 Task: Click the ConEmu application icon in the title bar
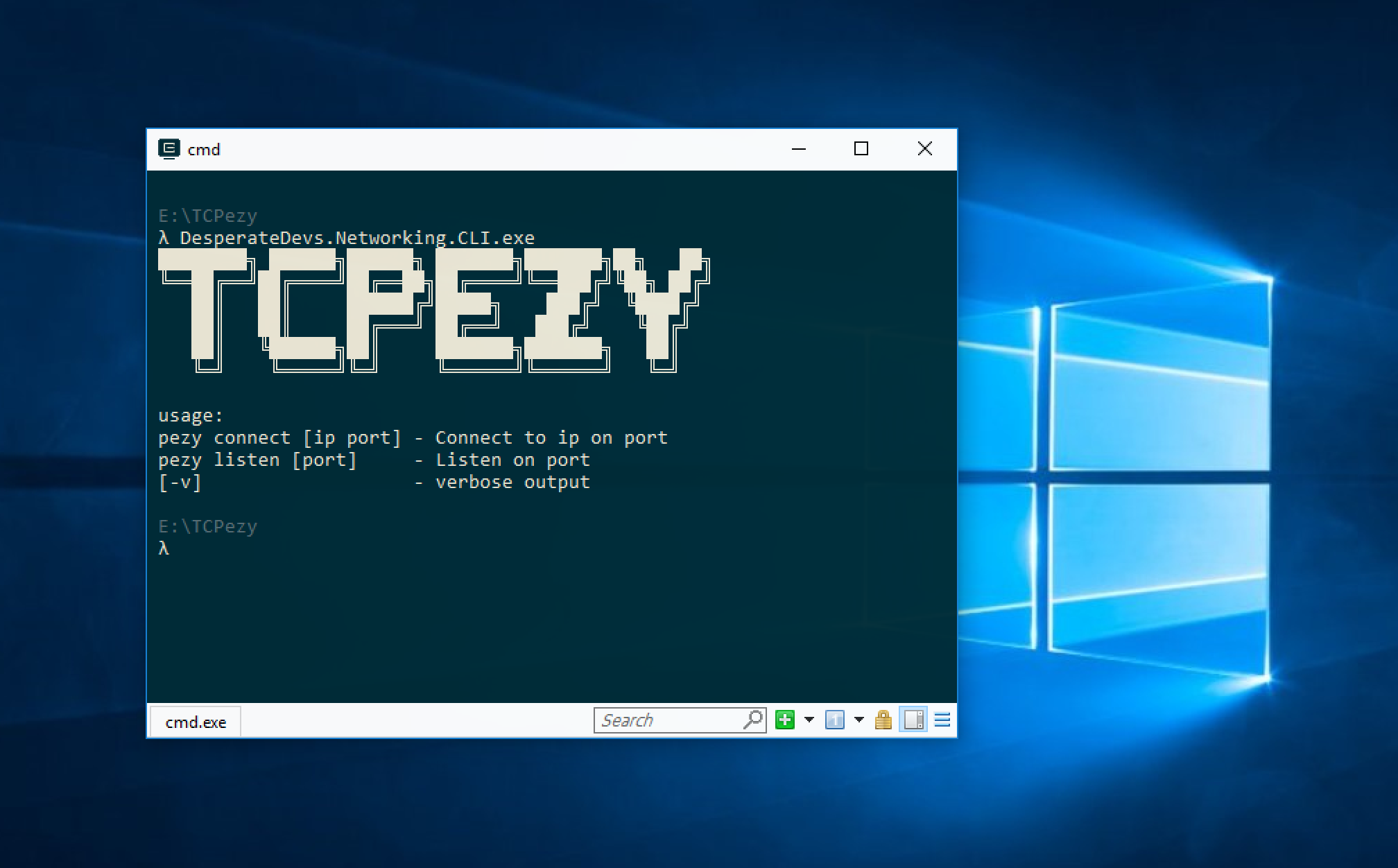click(x=170, y=148)
